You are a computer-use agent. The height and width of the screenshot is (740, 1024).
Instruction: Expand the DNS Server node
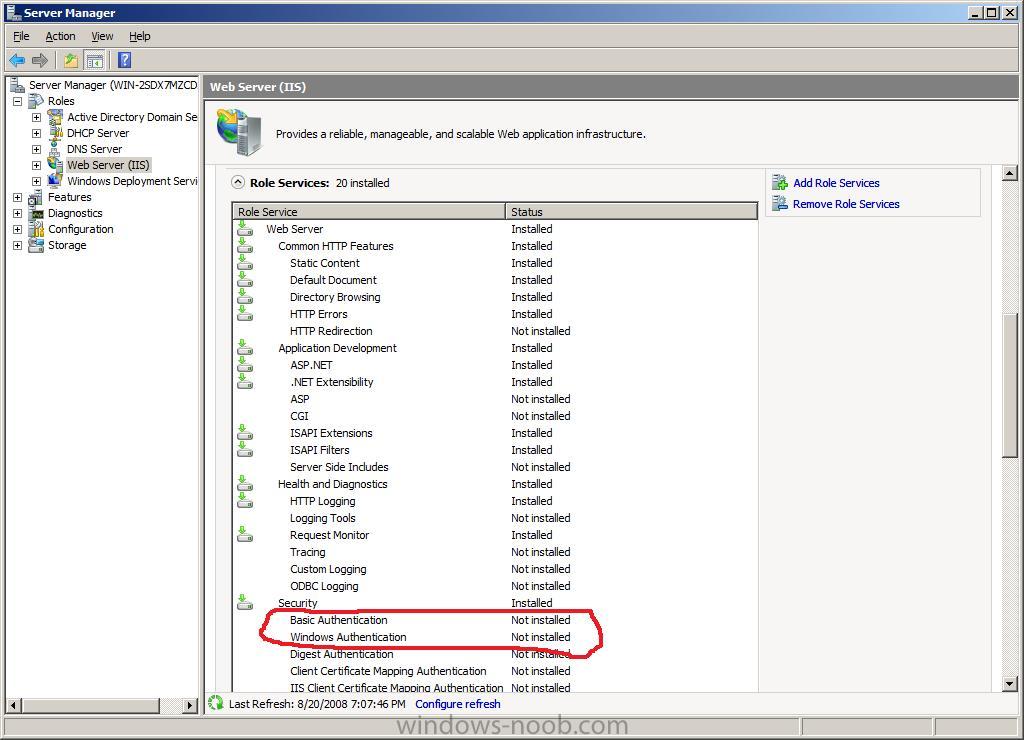coord(37,150)
